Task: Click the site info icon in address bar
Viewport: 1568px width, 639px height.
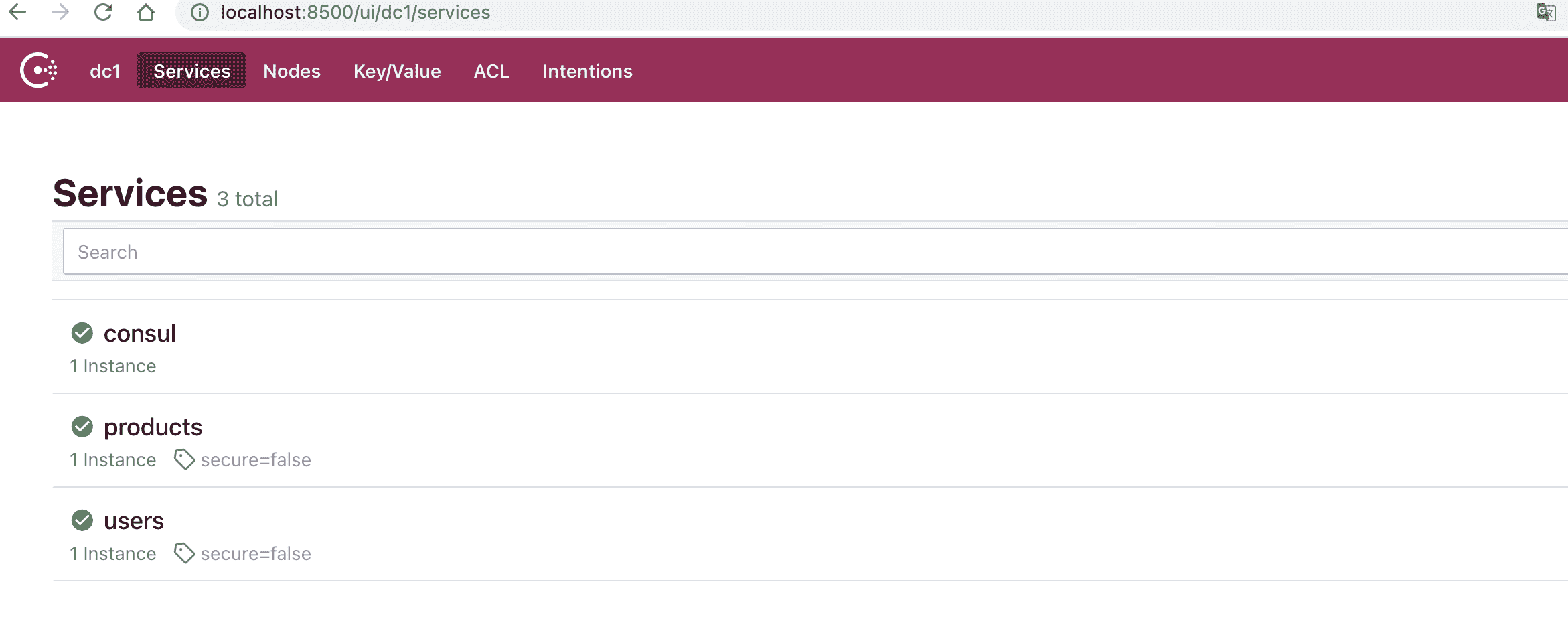Action: [200, 13]
